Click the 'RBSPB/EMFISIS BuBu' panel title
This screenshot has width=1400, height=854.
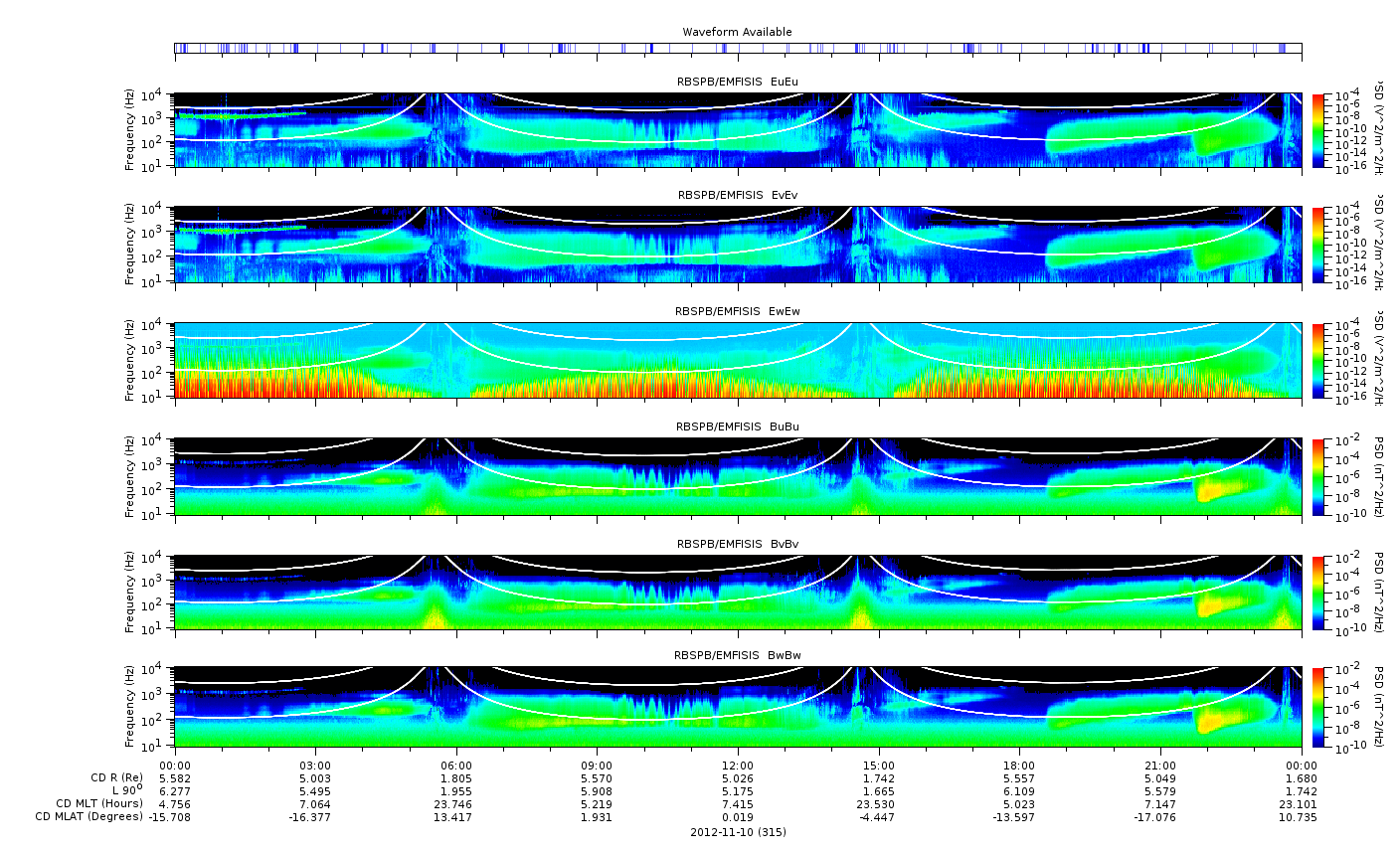(x=737, y=427)
